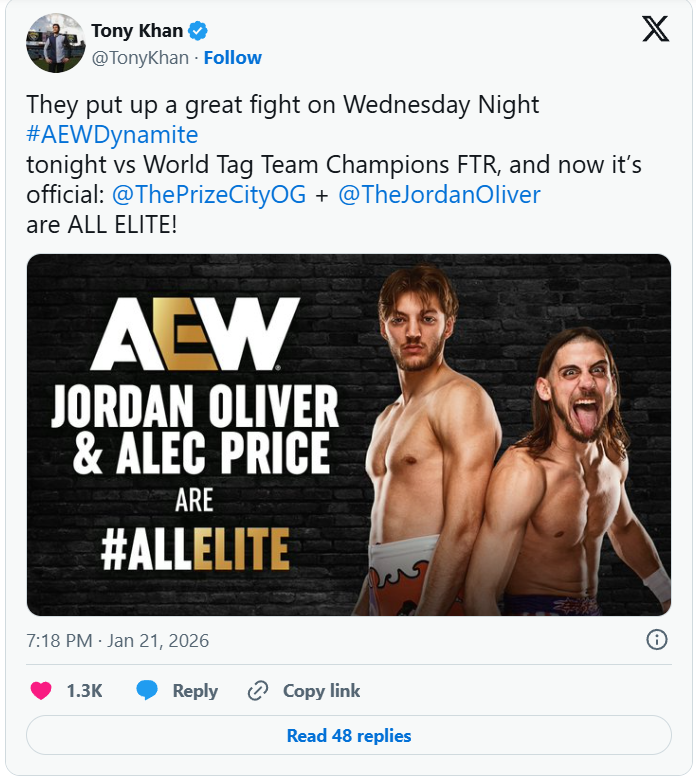The width and height of the screenshot is (696, 778).
Task: Click the X logo icon
Action: [x=655, y=30]
